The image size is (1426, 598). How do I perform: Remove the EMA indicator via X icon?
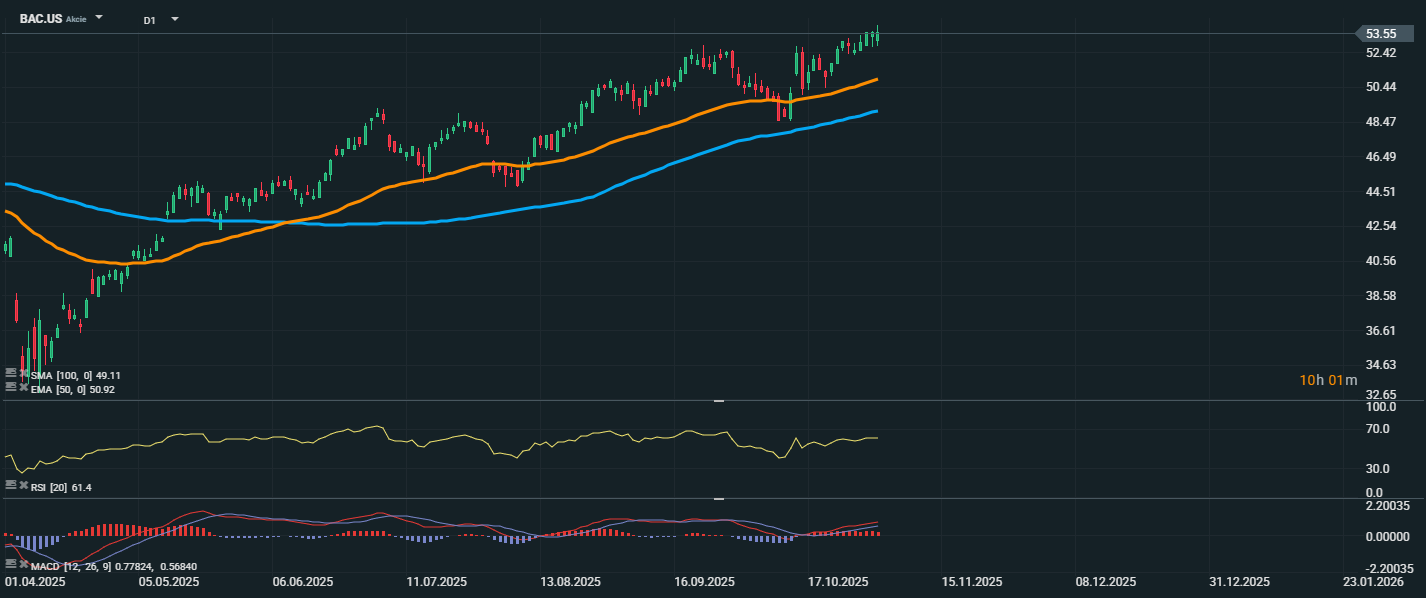tap(23, 387)
